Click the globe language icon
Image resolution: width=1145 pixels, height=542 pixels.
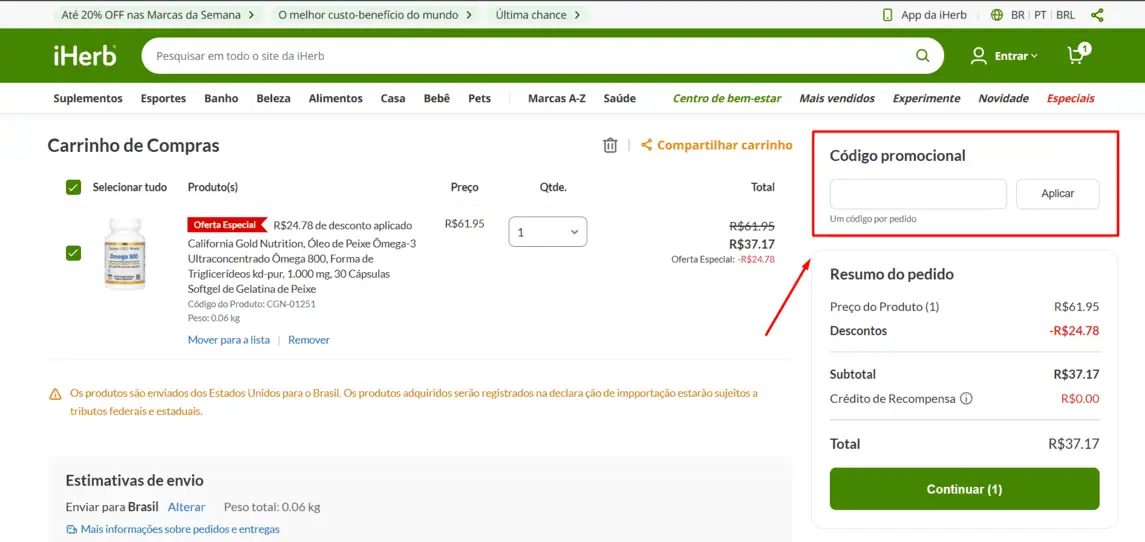coord(997,15)
